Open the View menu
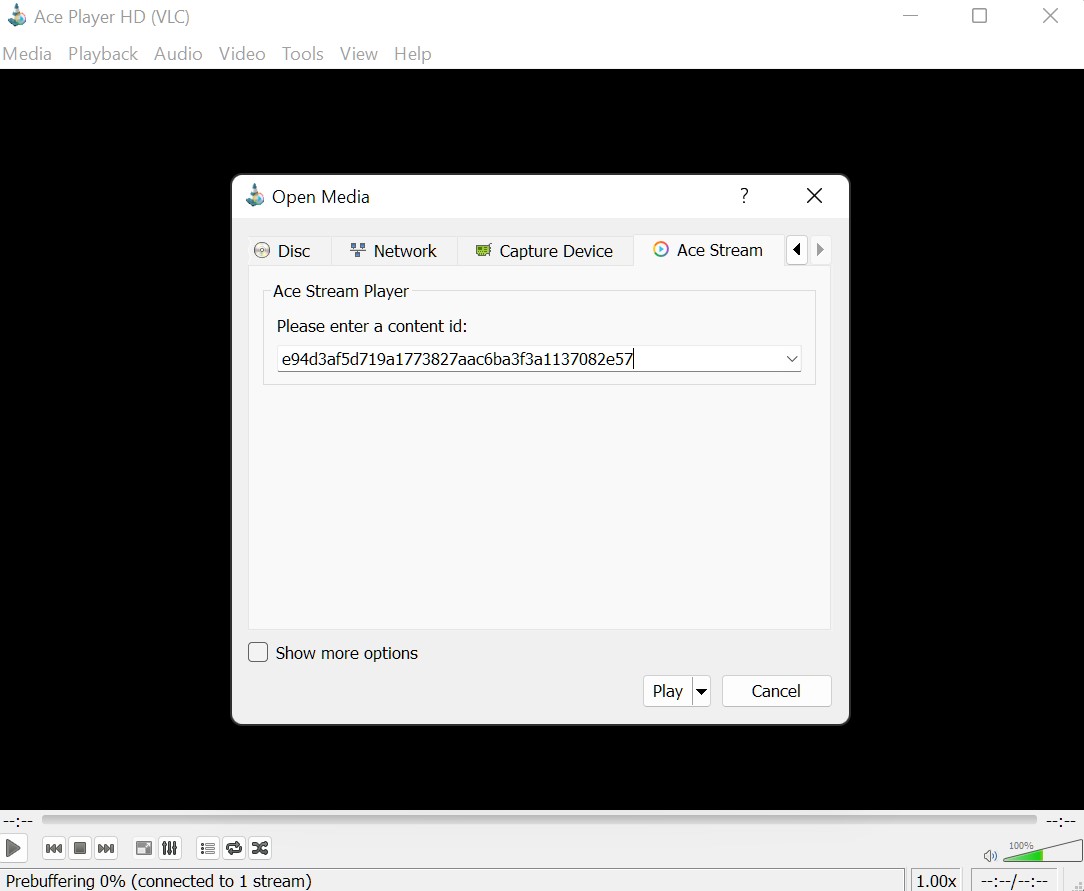 pyautogui.click(x=359, y=54)
